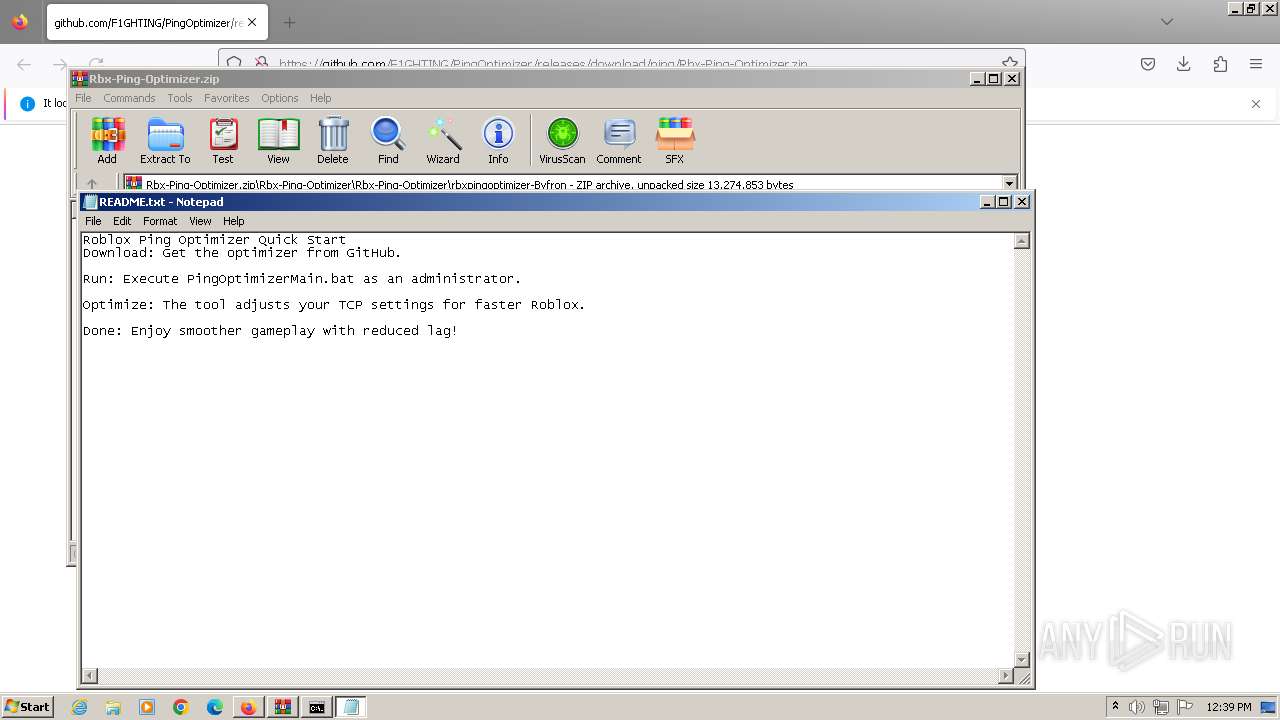Switch to WinRAR taskbar button
This screenshot has height=720, width=1280.
pos(282,707)
